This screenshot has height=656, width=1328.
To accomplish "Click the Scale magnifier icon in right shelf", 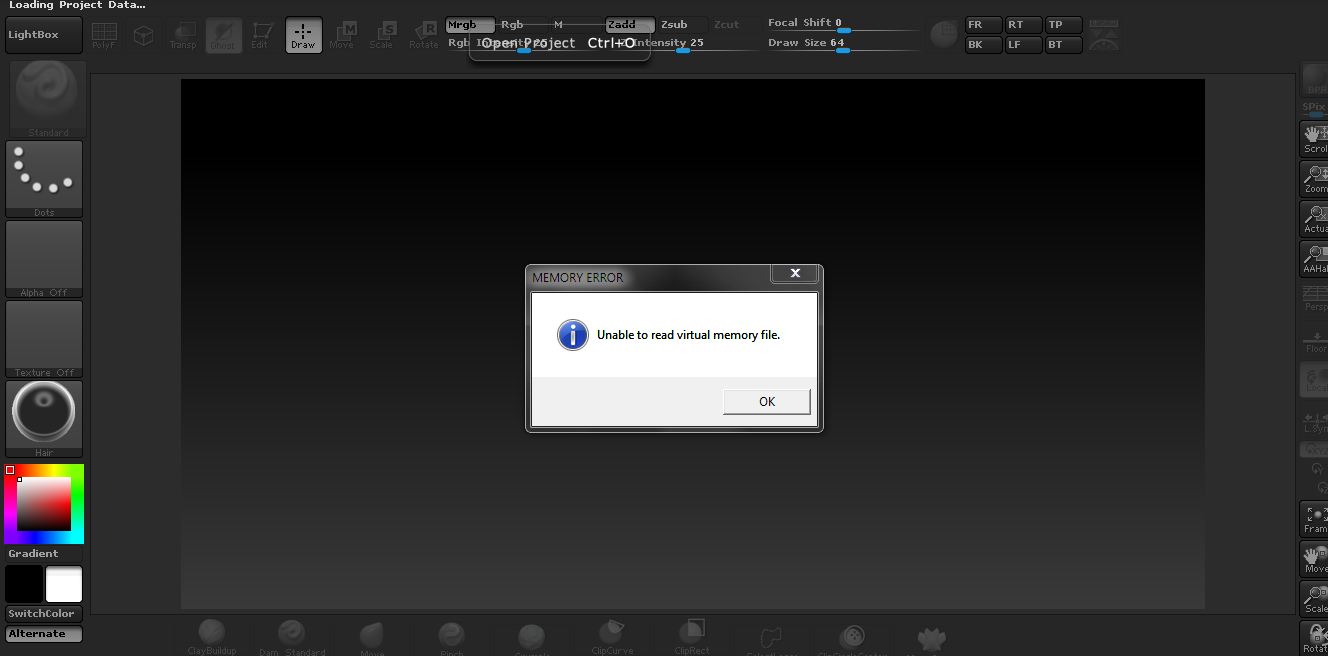I will tap(1314, 599).
